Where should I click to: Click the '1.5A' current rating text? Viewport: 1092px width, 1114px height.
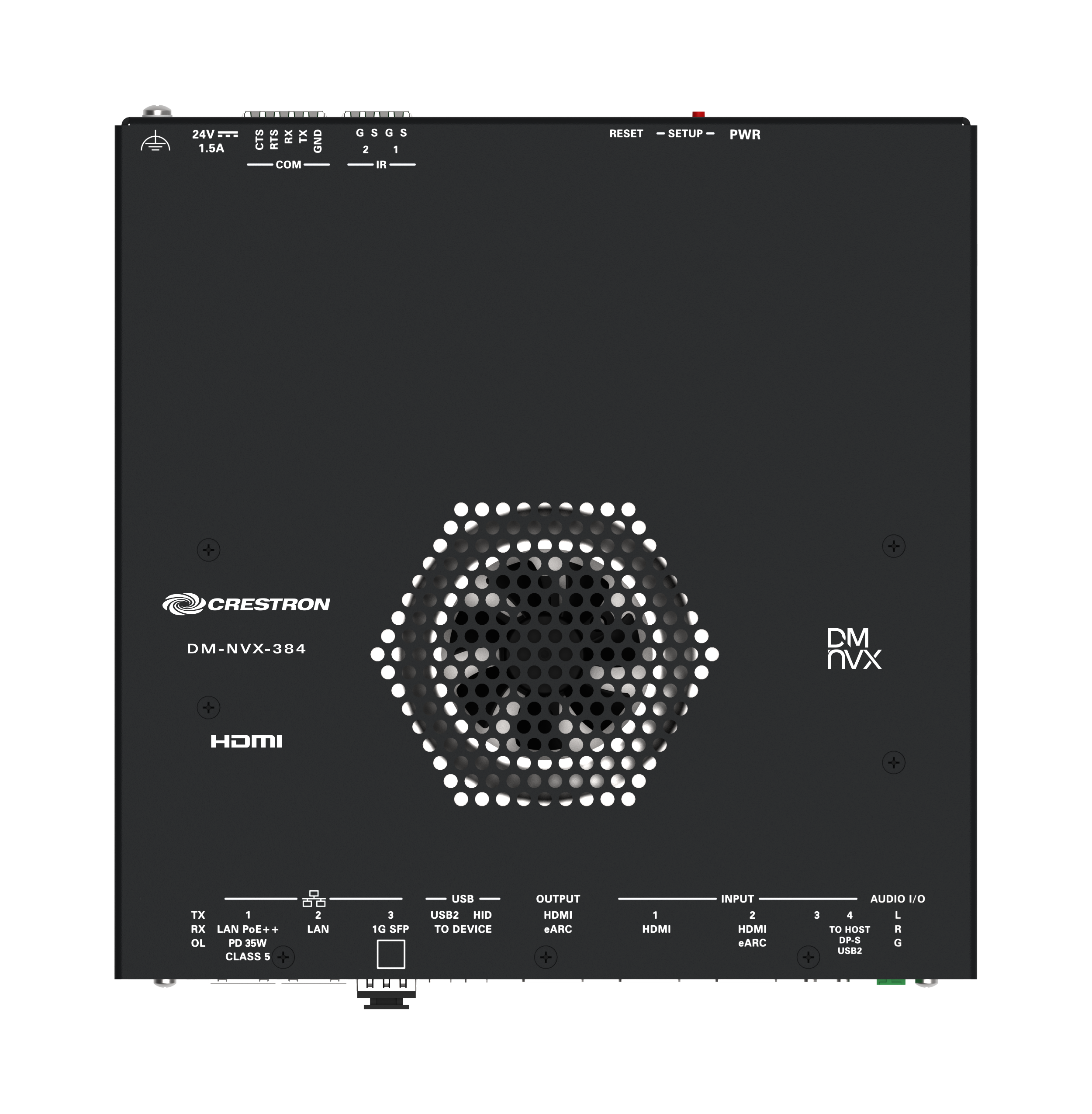[x=211, y=149]
